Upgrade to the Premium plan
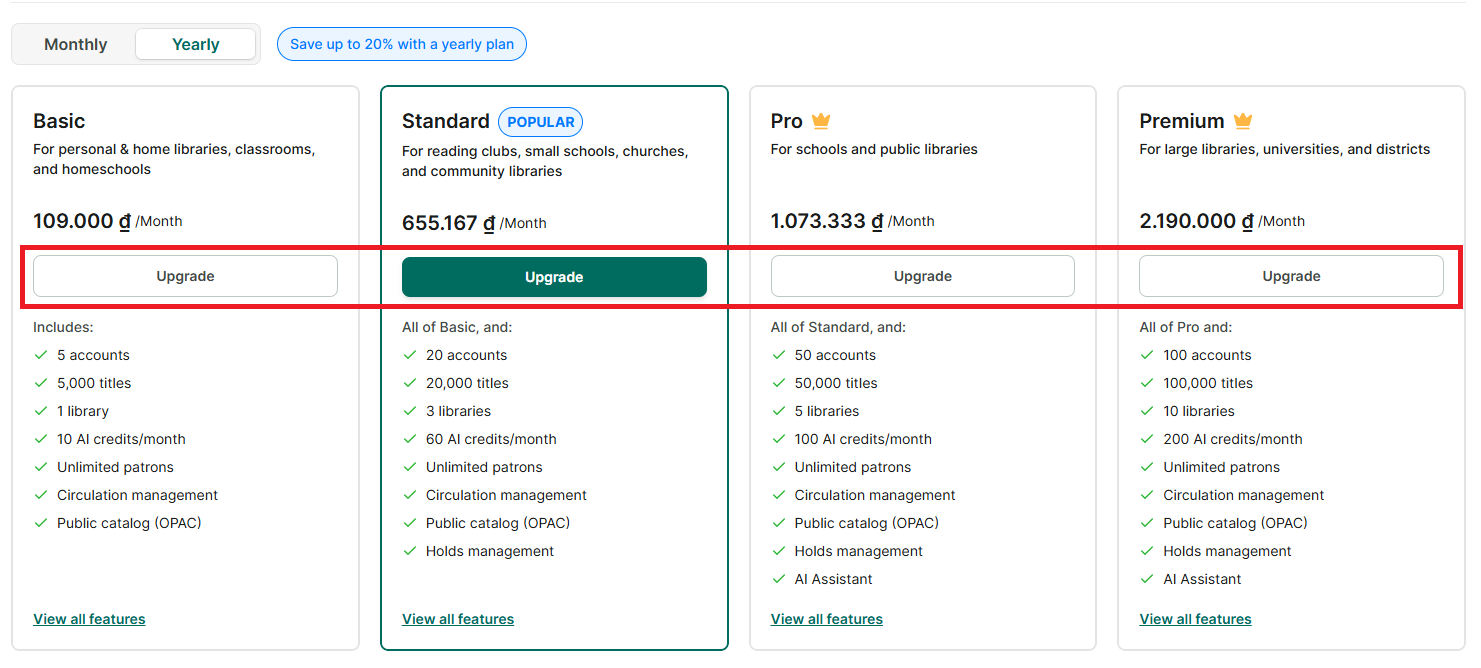1481x668 pixels. [1291, 276]
